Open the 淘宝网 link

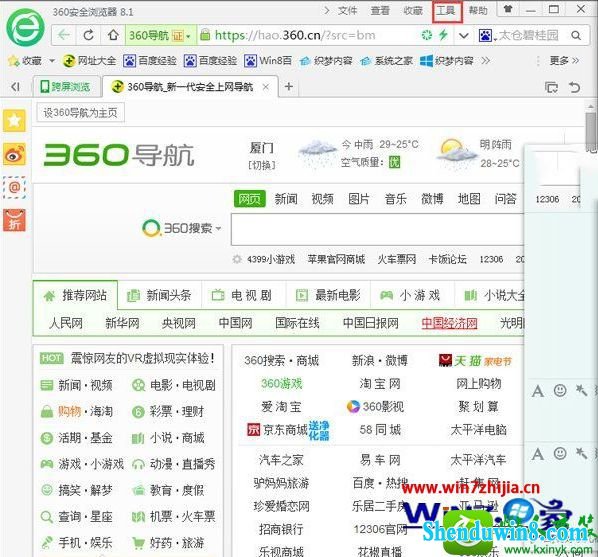[380, 384]
